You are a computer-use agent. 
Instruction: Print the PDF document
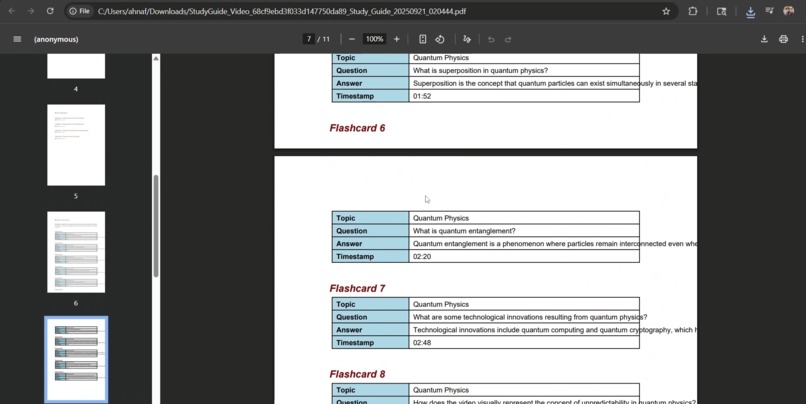pos(783,39)
